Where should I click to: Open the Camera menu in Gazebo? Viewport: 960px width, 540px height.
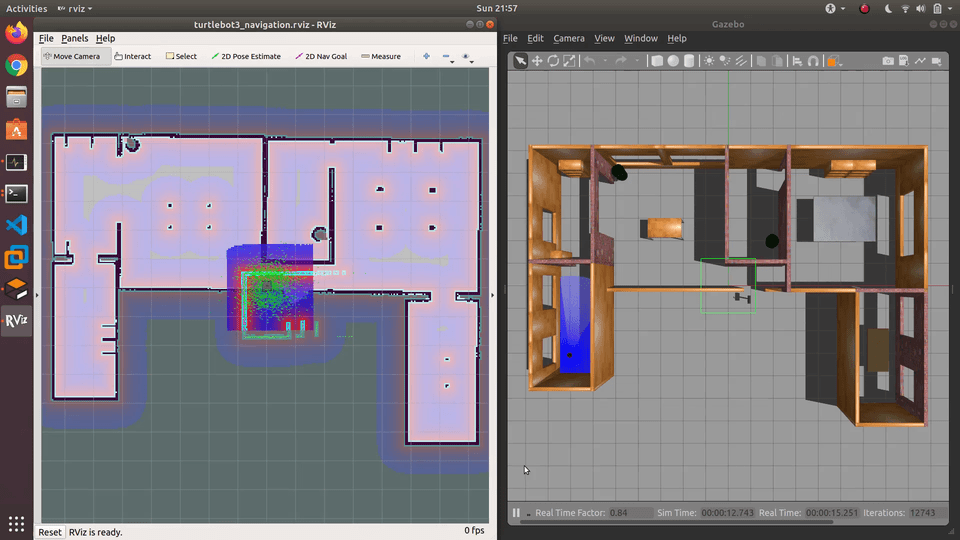click(x=569, y=38)
